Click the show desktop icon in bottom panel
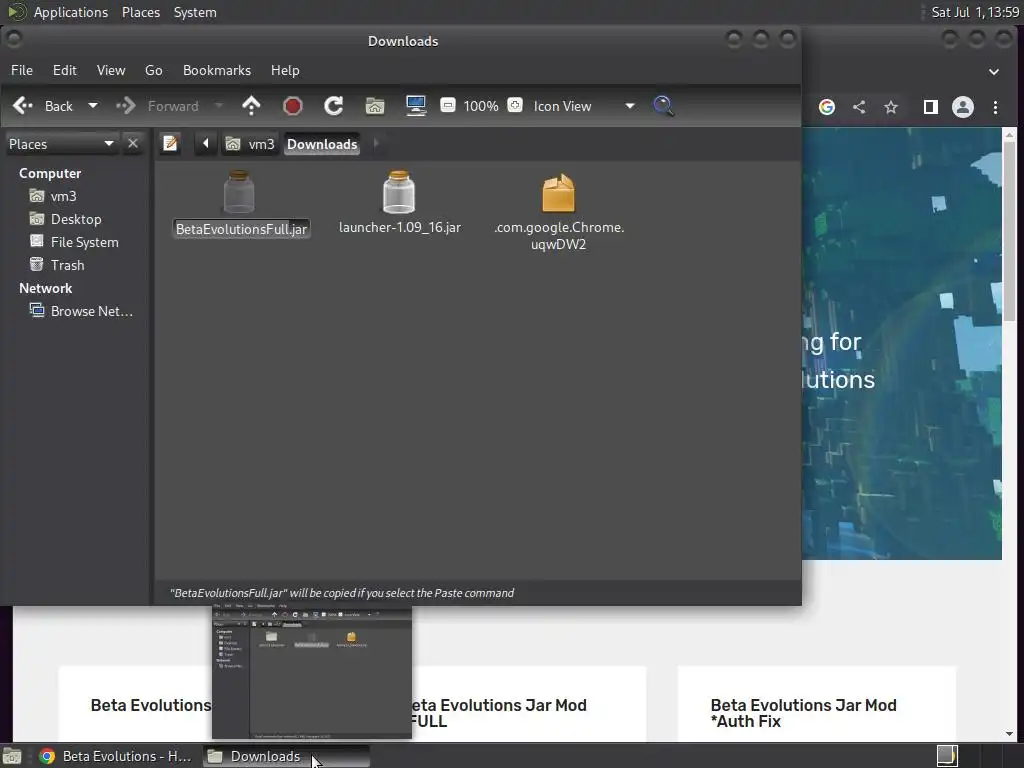 tap(12, 756)
